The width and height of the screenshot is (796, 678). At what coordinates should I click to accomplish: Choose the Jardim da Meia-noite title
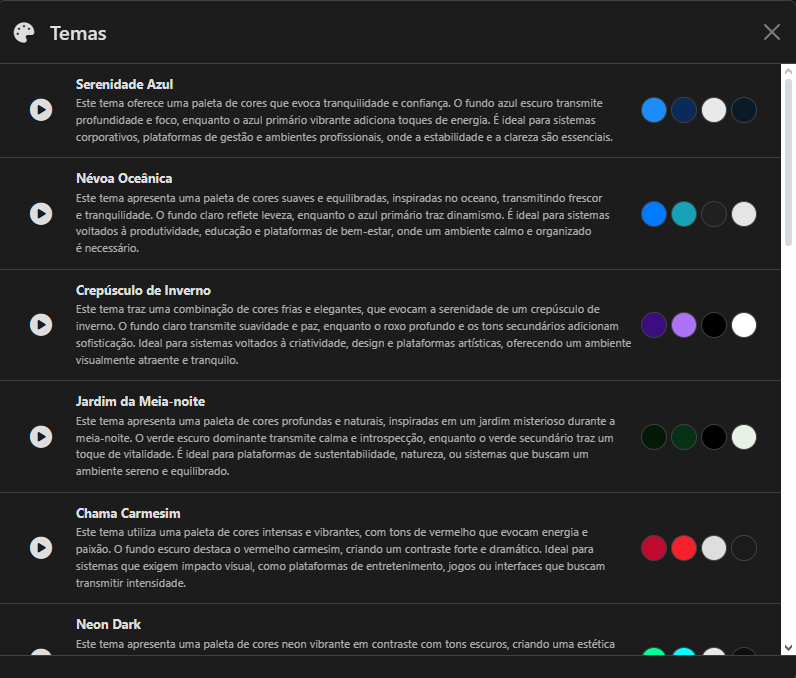point(140,402)
